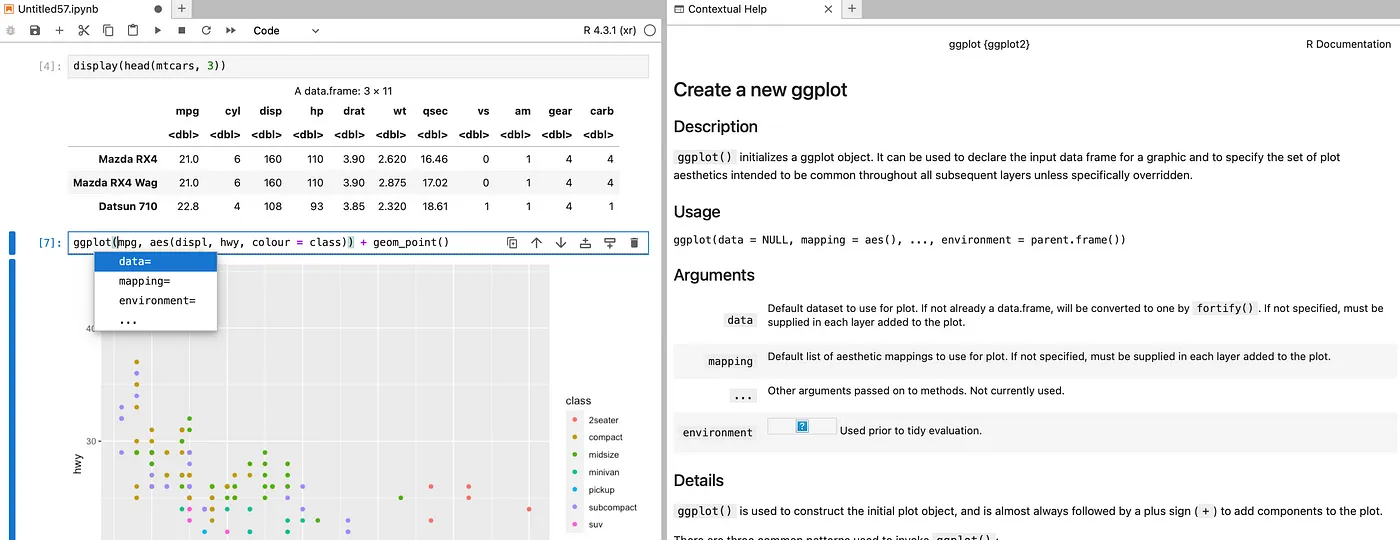Paste cell from the clipboard icon
1400x540 pixels.
133,31
